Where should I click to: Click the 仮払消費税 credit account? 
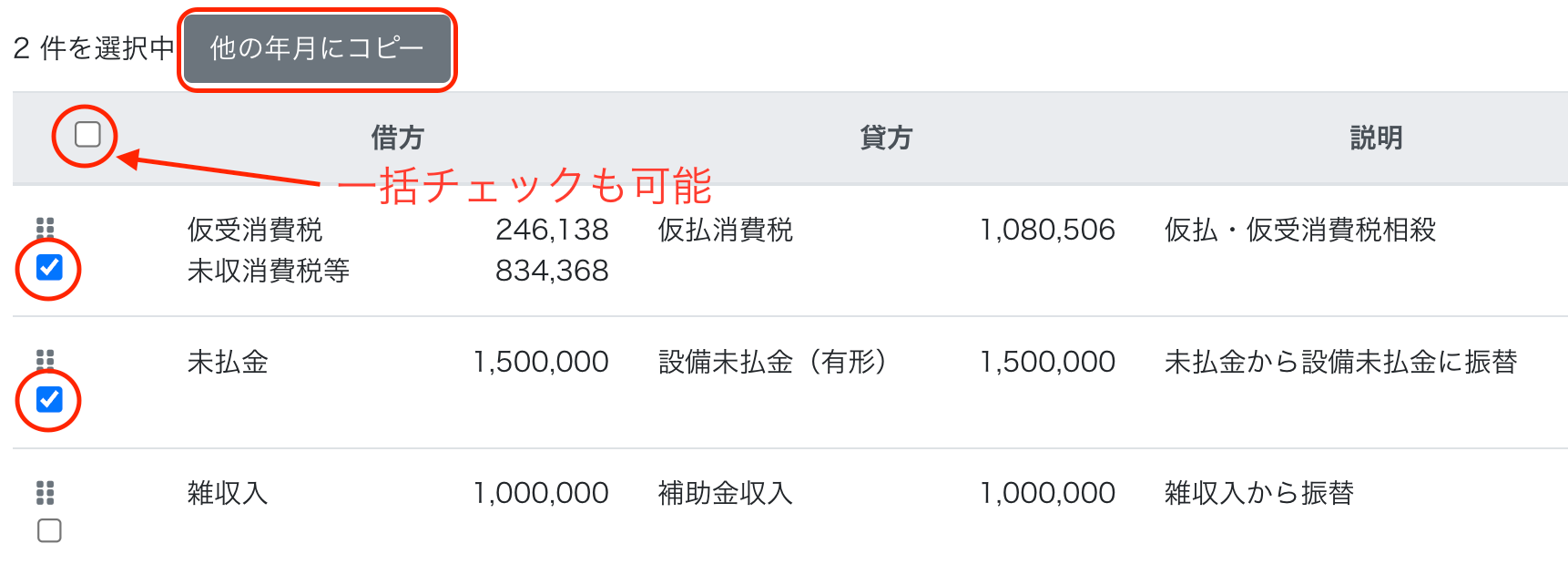tap(726, 231)
